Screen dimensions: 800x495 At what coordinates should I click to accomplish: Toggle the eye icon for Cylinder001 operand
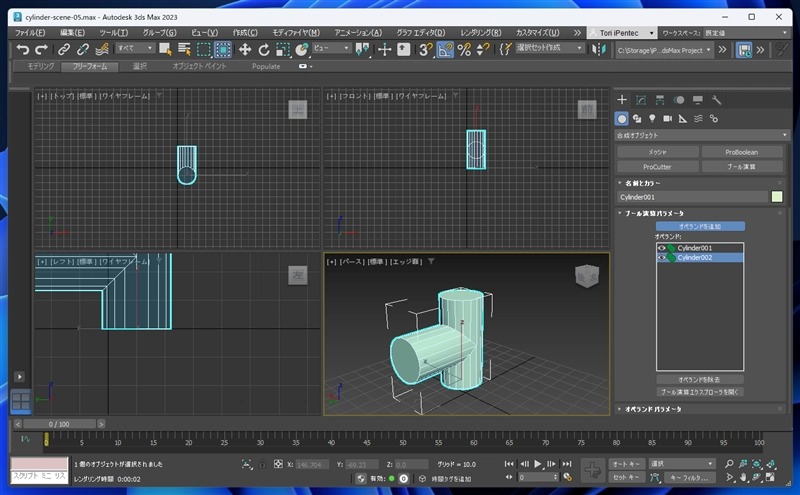point(661,248)
